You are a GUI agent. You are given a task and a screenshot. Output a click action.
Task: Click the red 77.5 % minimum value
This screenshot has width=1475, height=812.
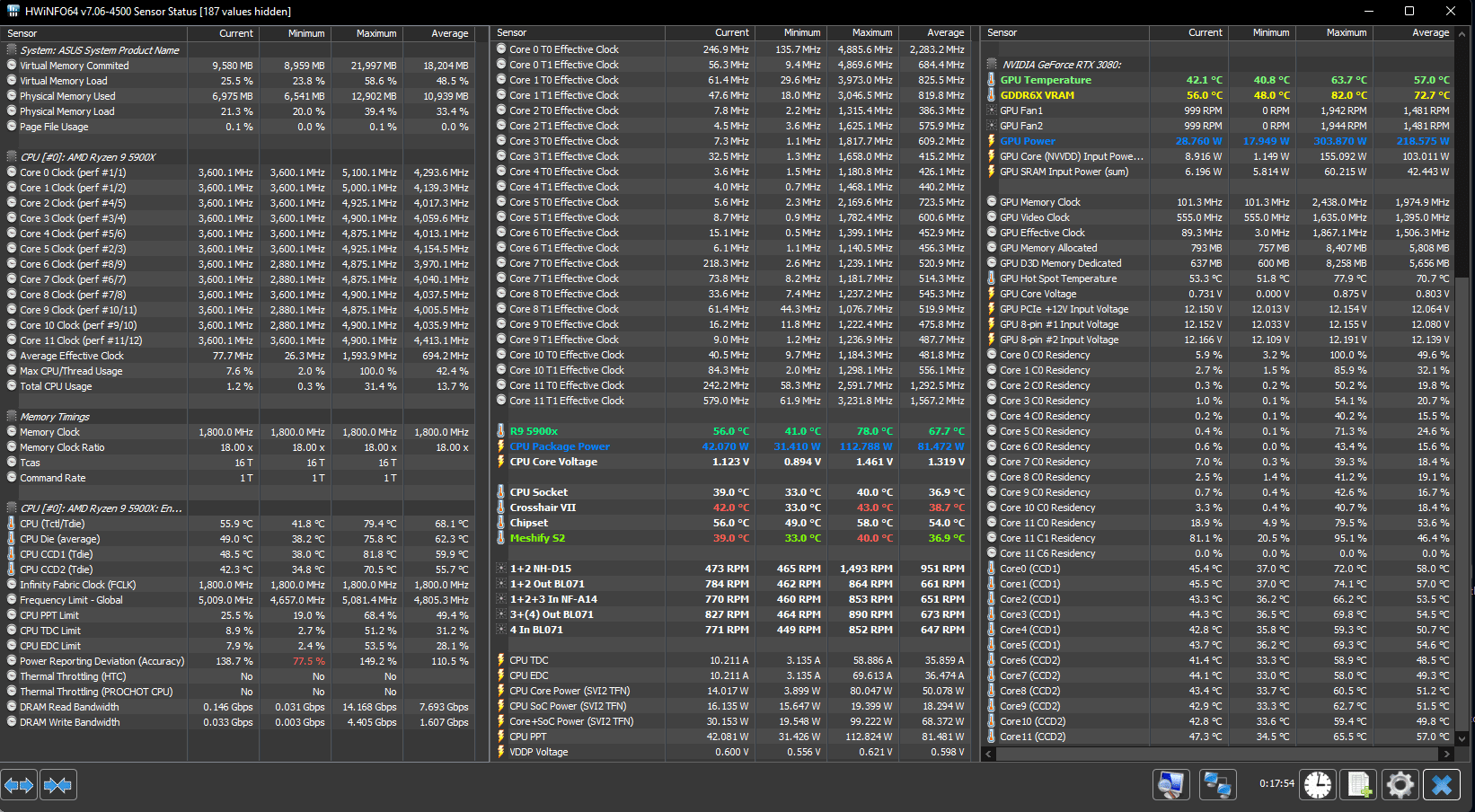tap(309, 661)
